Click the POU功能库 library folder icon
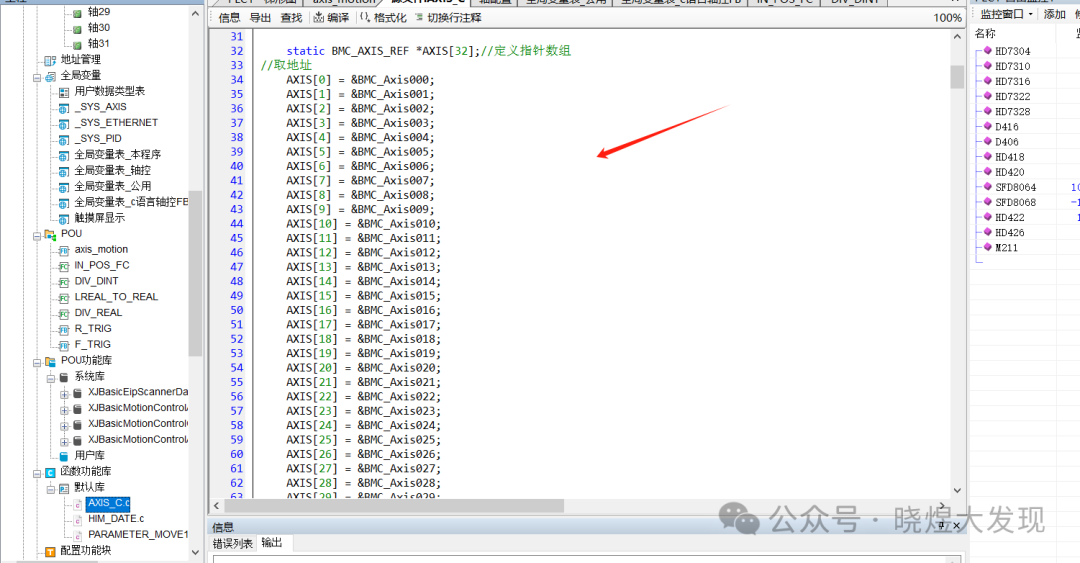1080x563 pixels. coord(50,361)
